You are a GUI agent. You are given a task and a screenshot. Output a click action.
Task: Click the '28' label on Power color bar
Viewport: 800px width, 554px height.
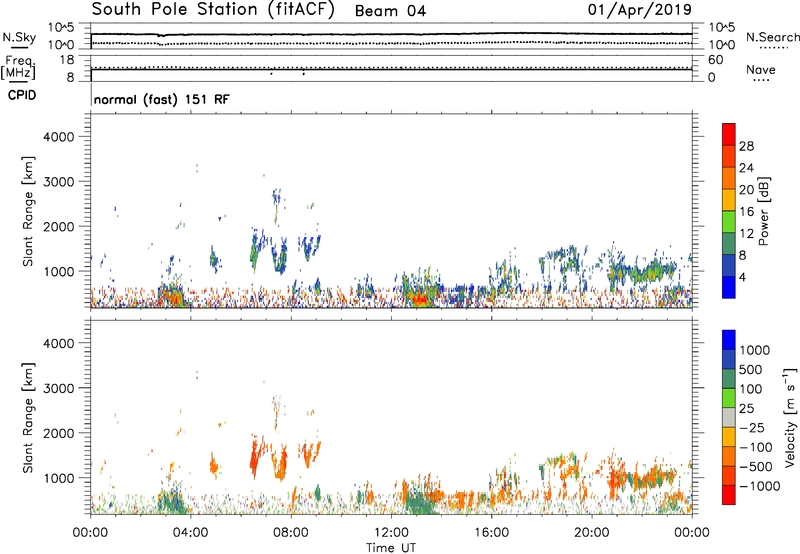[x=746, y=146]
